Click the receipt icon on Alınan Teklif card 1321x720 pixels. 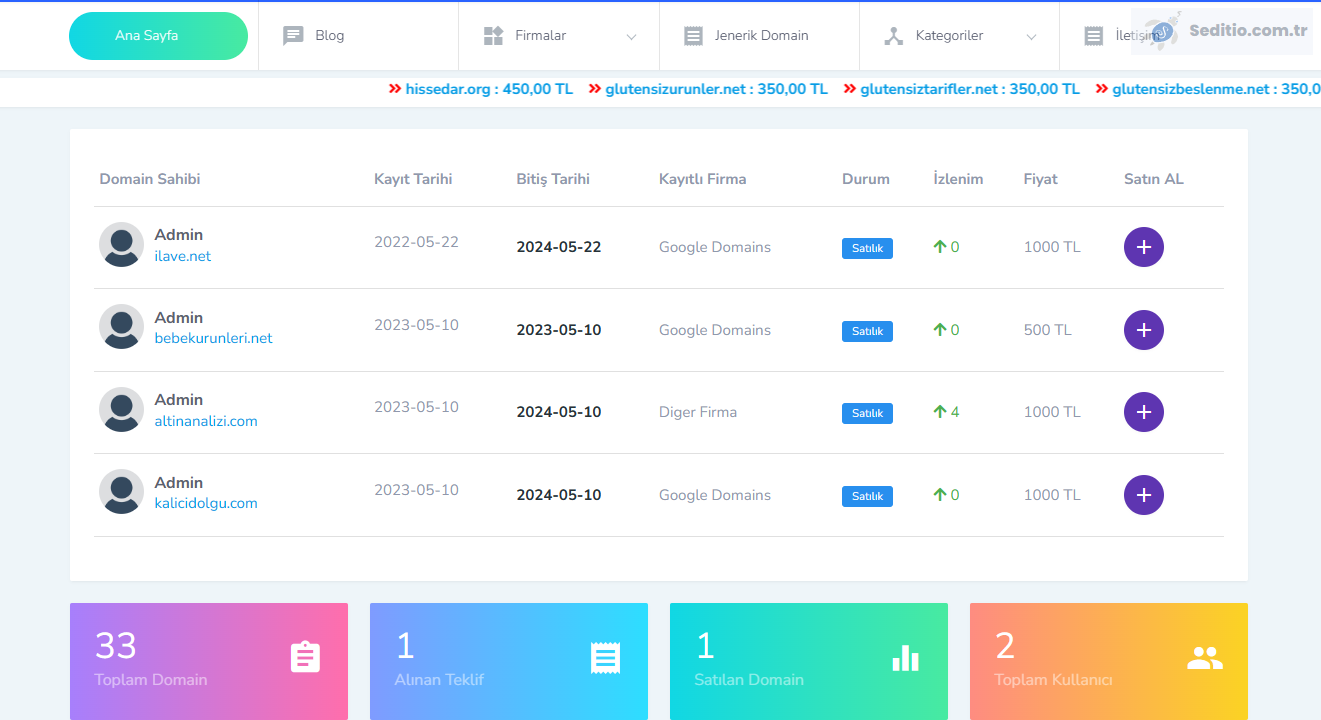click(605, 657)
